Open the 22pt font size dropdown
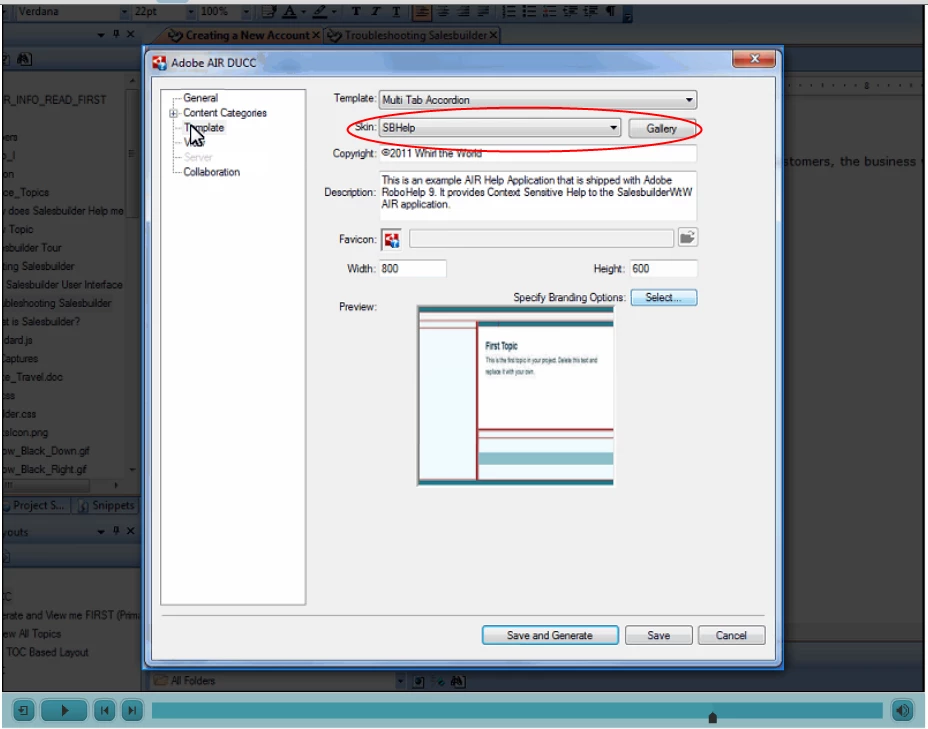This screenshot has width=928, height=729. point(191,12)
